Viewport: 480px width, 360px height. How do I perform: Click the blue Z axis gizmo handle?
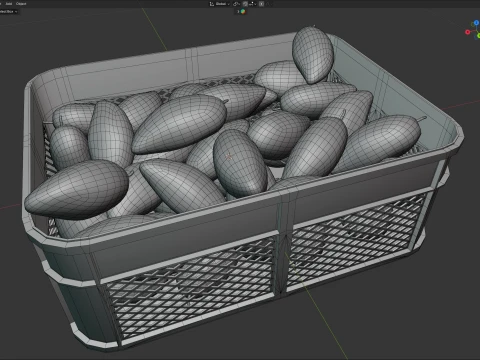pos(477,22)
